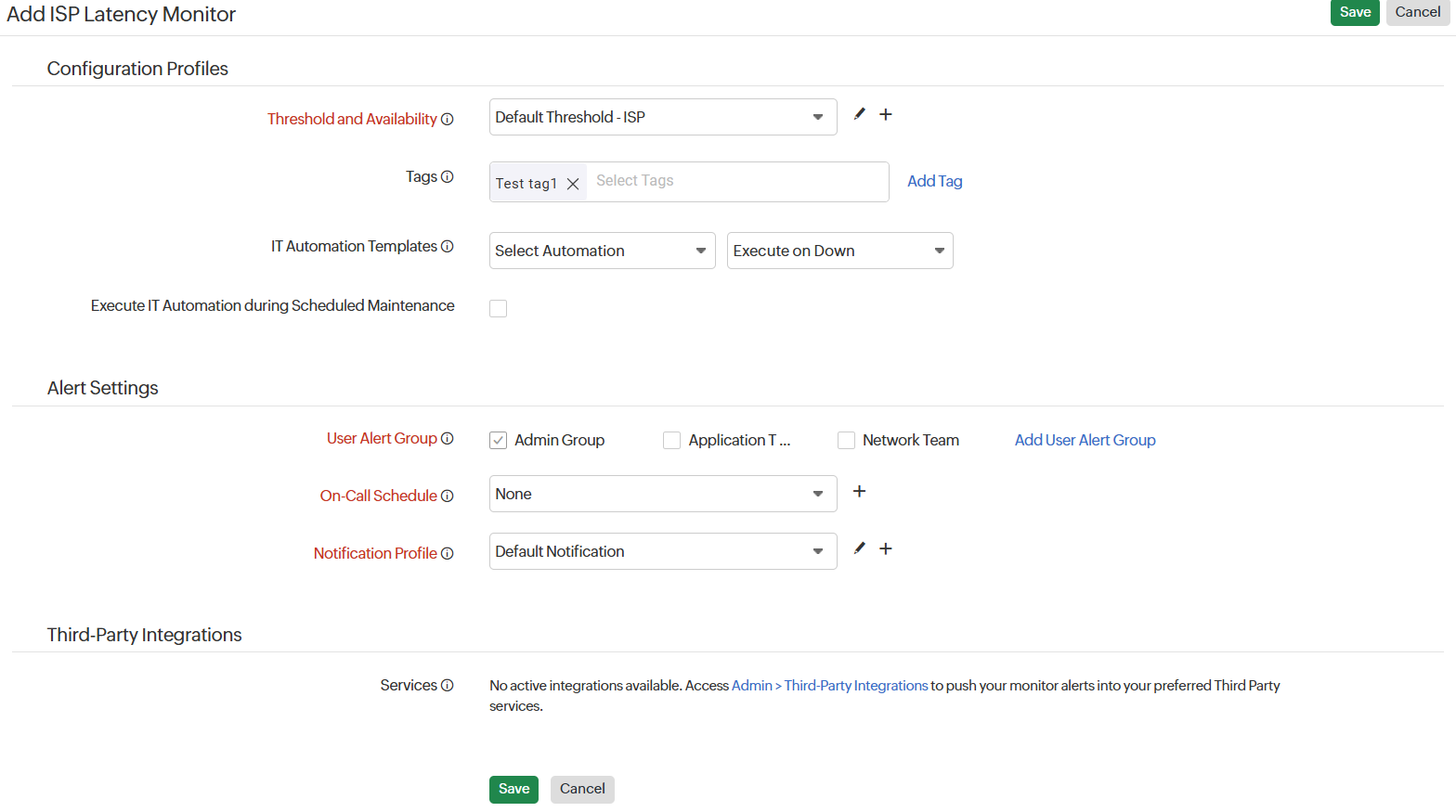Show info for Threshold and Availability
1456x812 pixels.
pyautogui.click(x=448, y=119)
